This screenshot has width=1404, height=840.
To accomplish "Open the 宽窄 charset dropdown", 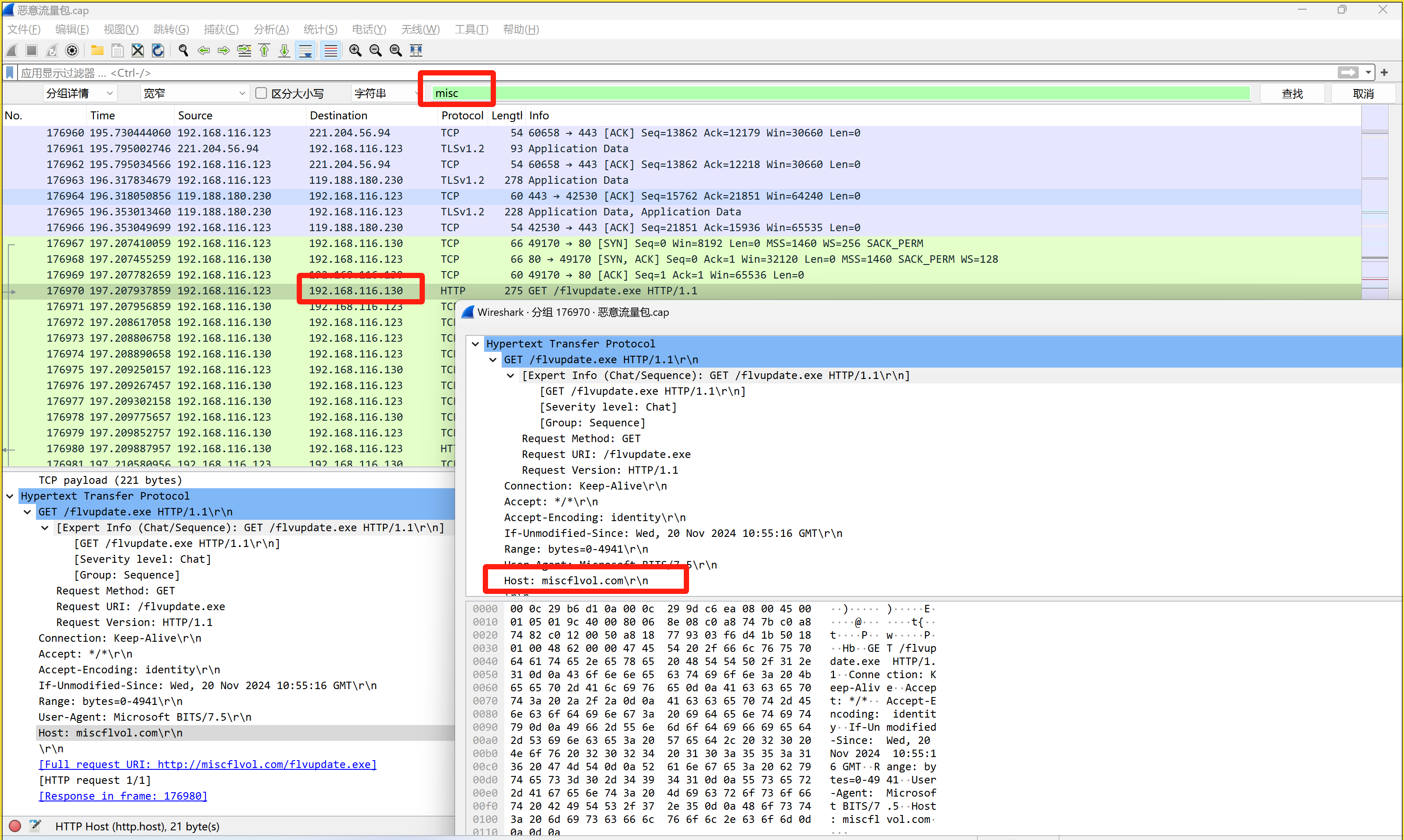I will coord(195,93).
